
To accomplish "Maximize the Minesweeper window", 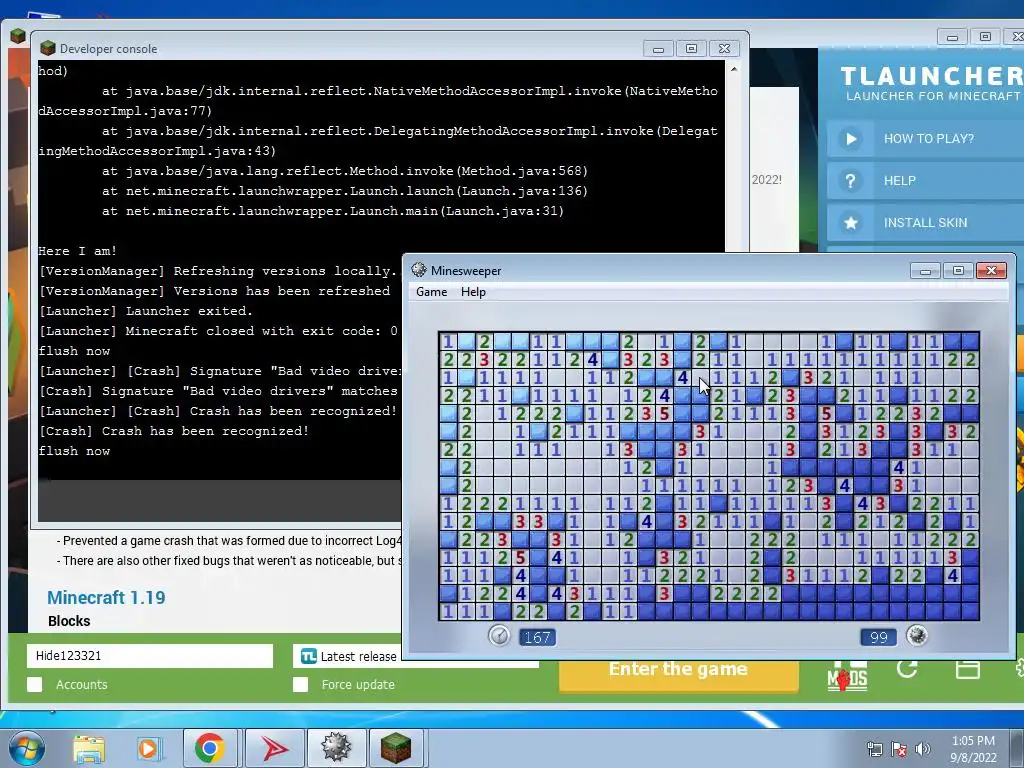I will [958, 270].
